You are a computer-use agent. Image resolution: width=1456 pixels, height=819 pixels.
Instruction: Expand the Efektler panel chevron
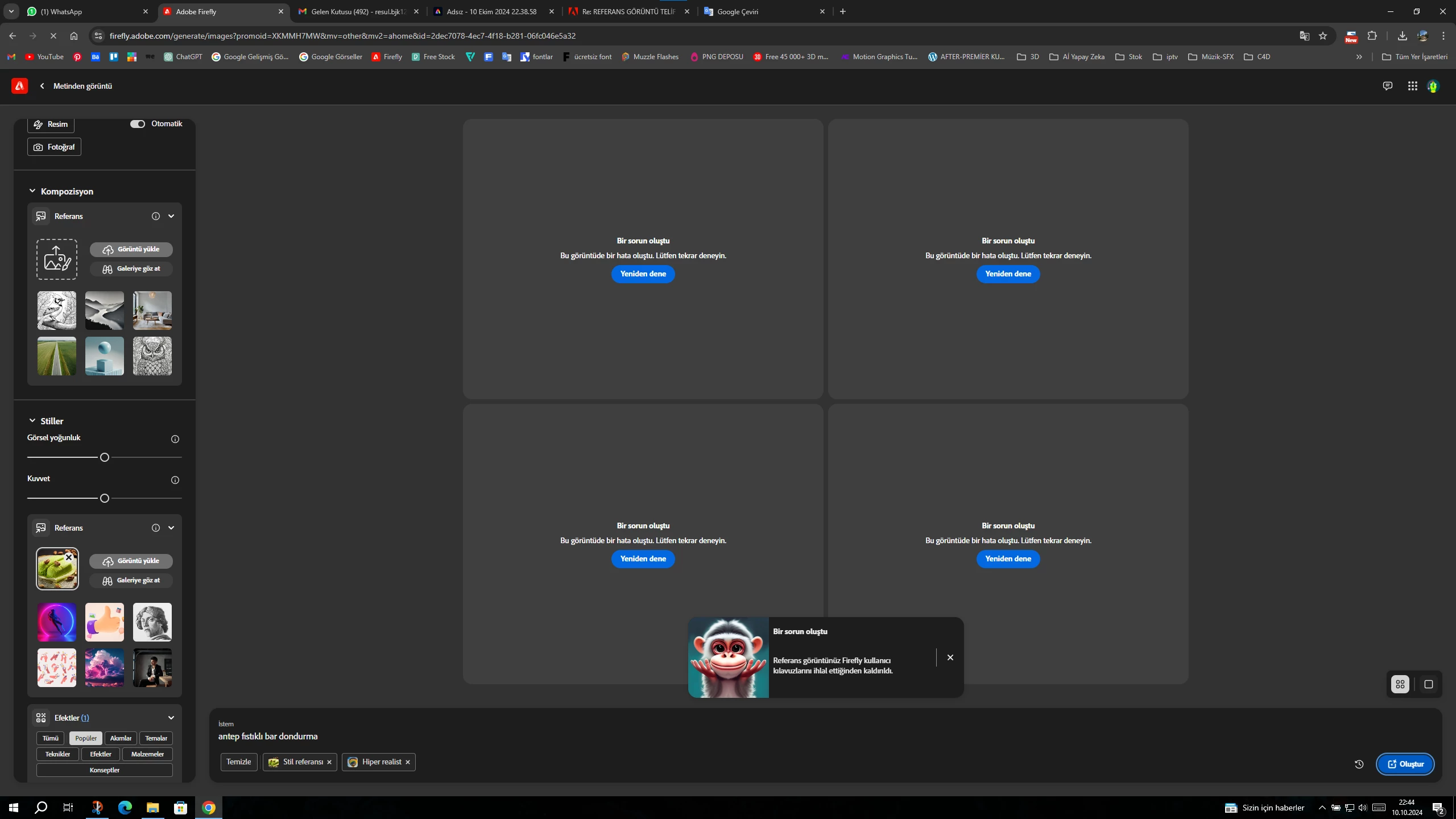(171, 718)
